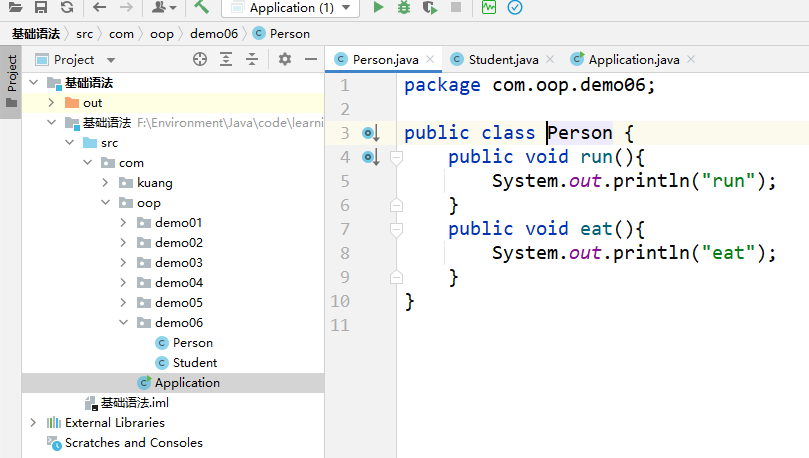Switch to the Application.java tab
The image size is (809, 458).
634,60
